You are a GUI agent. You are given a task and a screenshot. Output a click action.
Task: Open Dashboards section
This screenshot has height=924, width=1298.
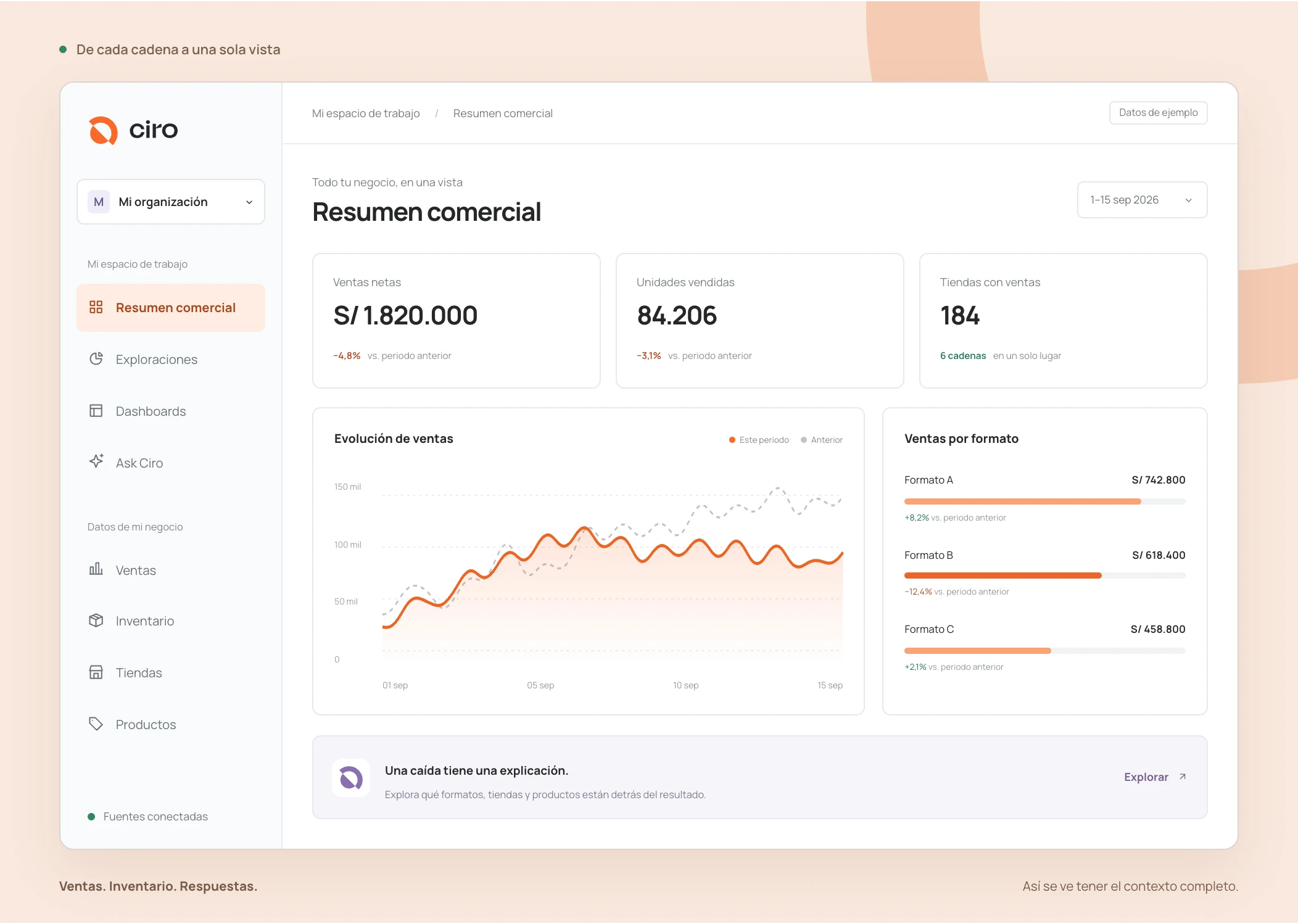[x=171, y=411]
